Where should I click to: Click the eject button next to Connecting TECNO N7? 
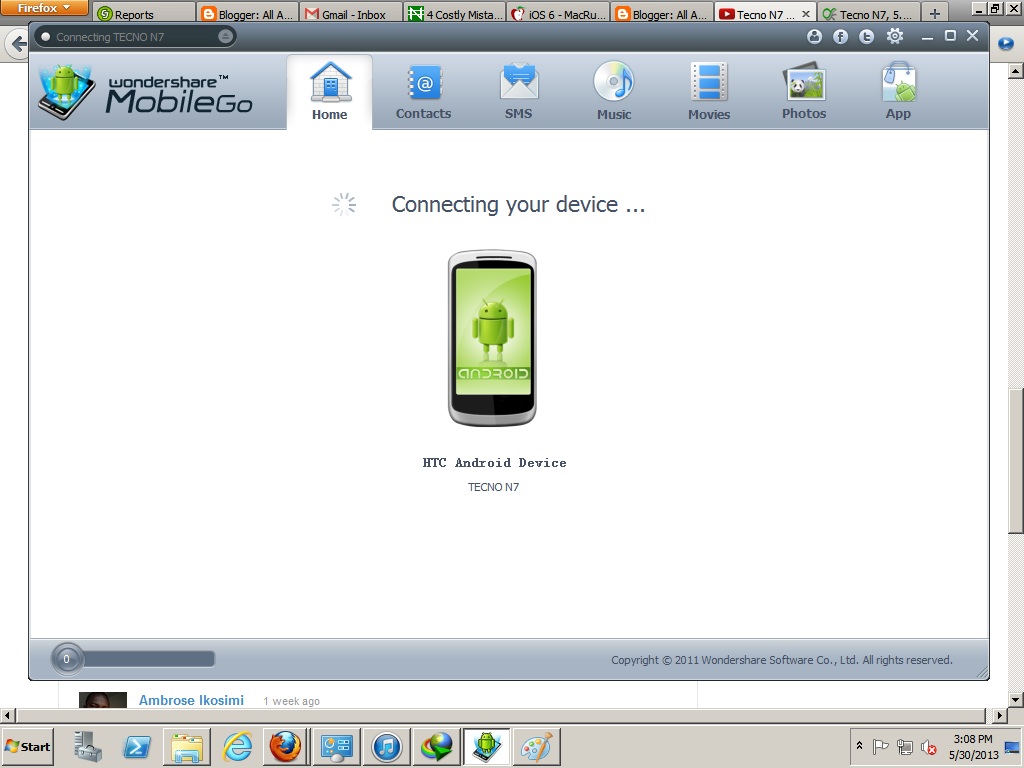[225, 37]
